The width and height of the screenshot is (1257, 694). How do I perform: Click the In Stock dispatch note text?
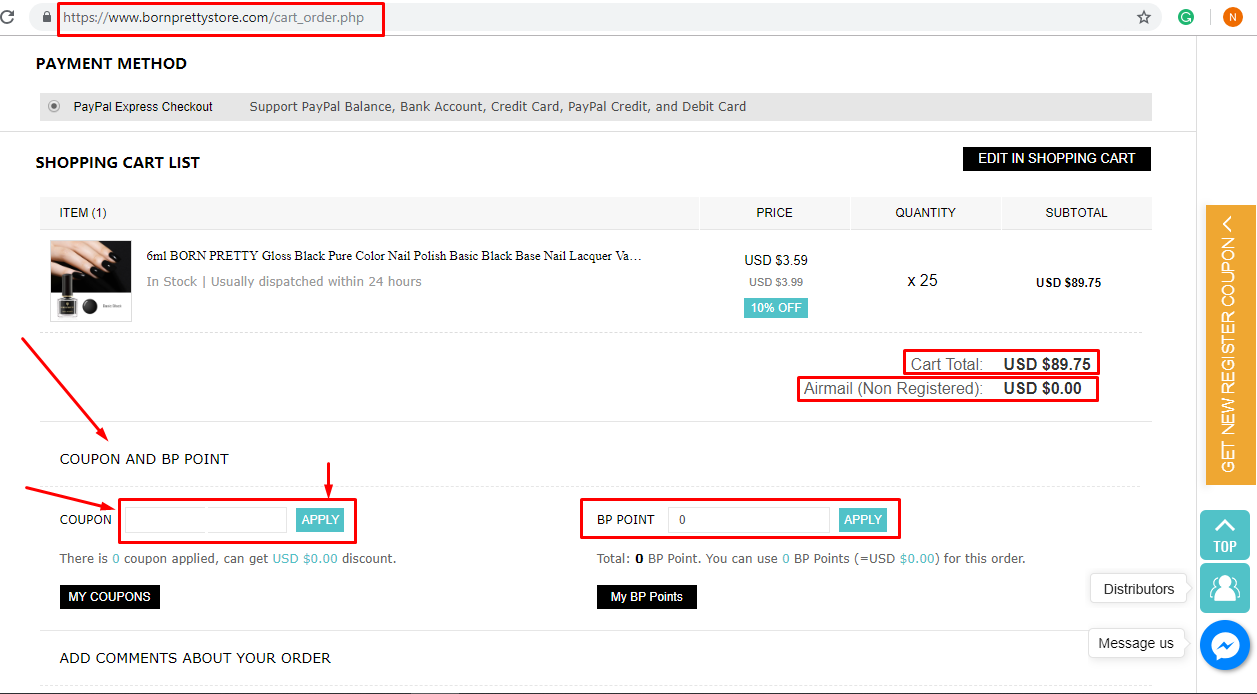(x=284, y=281)
